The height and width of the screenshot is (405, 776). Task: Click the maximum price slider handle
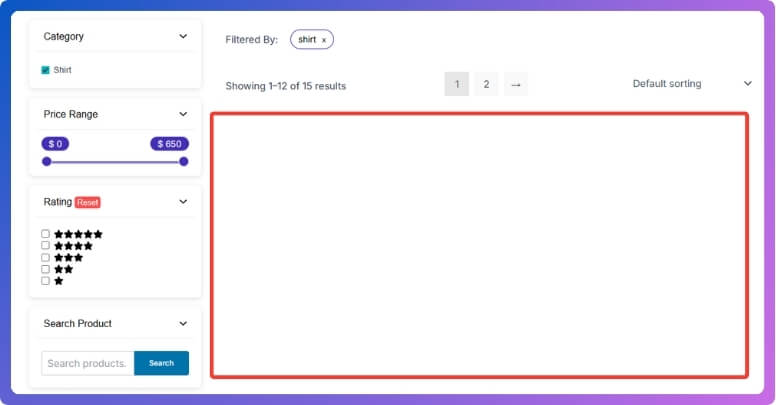tap(184, 161)
